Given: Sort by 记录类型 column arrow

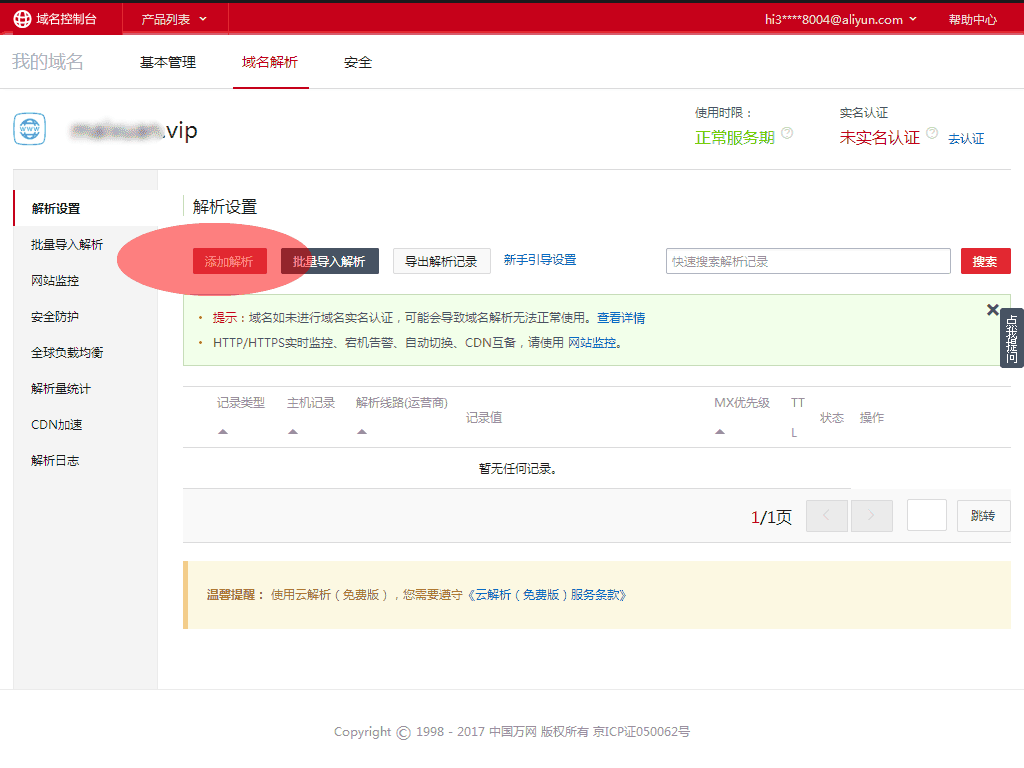Looking at the screenshot, I should [x=223, y=432].
